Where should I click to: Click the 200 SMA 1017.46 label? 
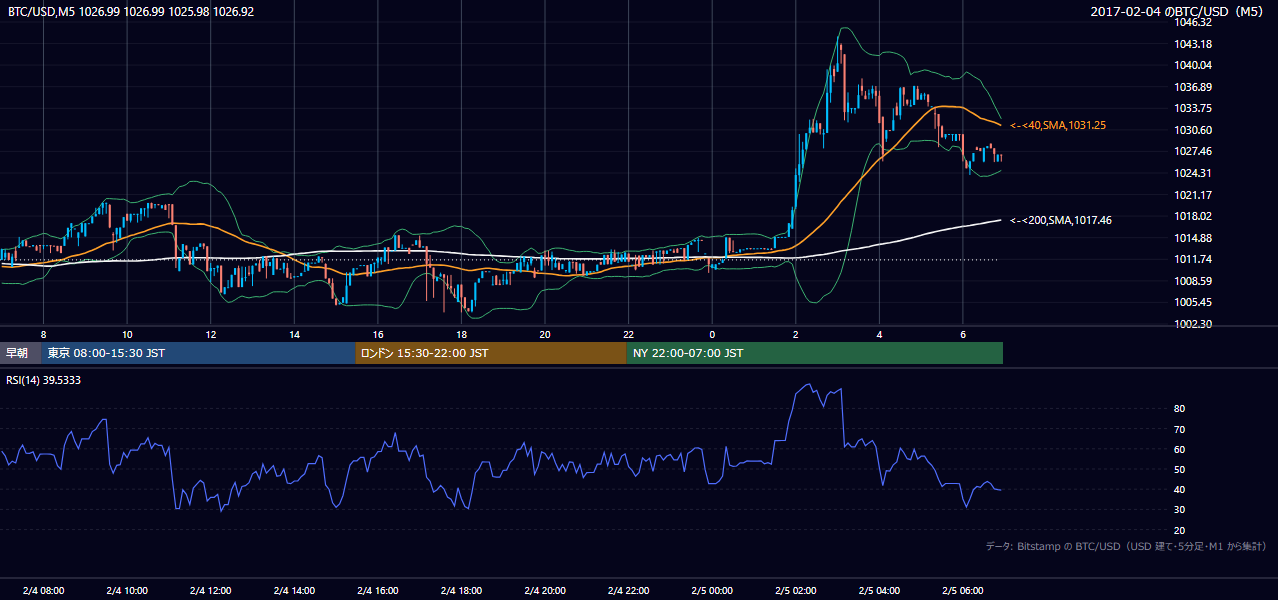coord(1060,220)
